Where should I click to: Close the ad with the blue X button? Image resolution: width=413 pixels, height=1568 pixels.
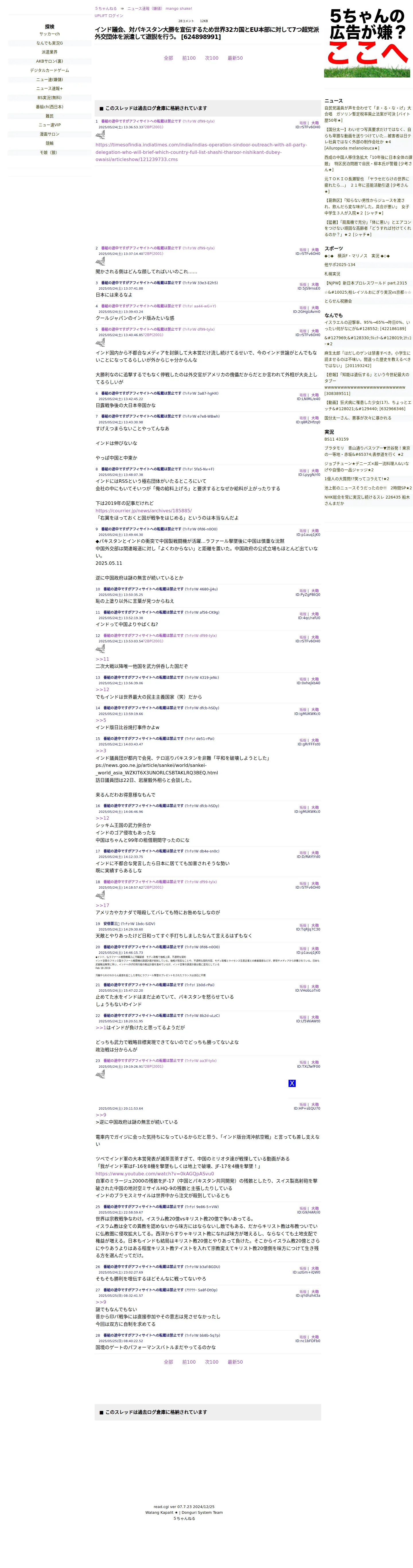292,1084
